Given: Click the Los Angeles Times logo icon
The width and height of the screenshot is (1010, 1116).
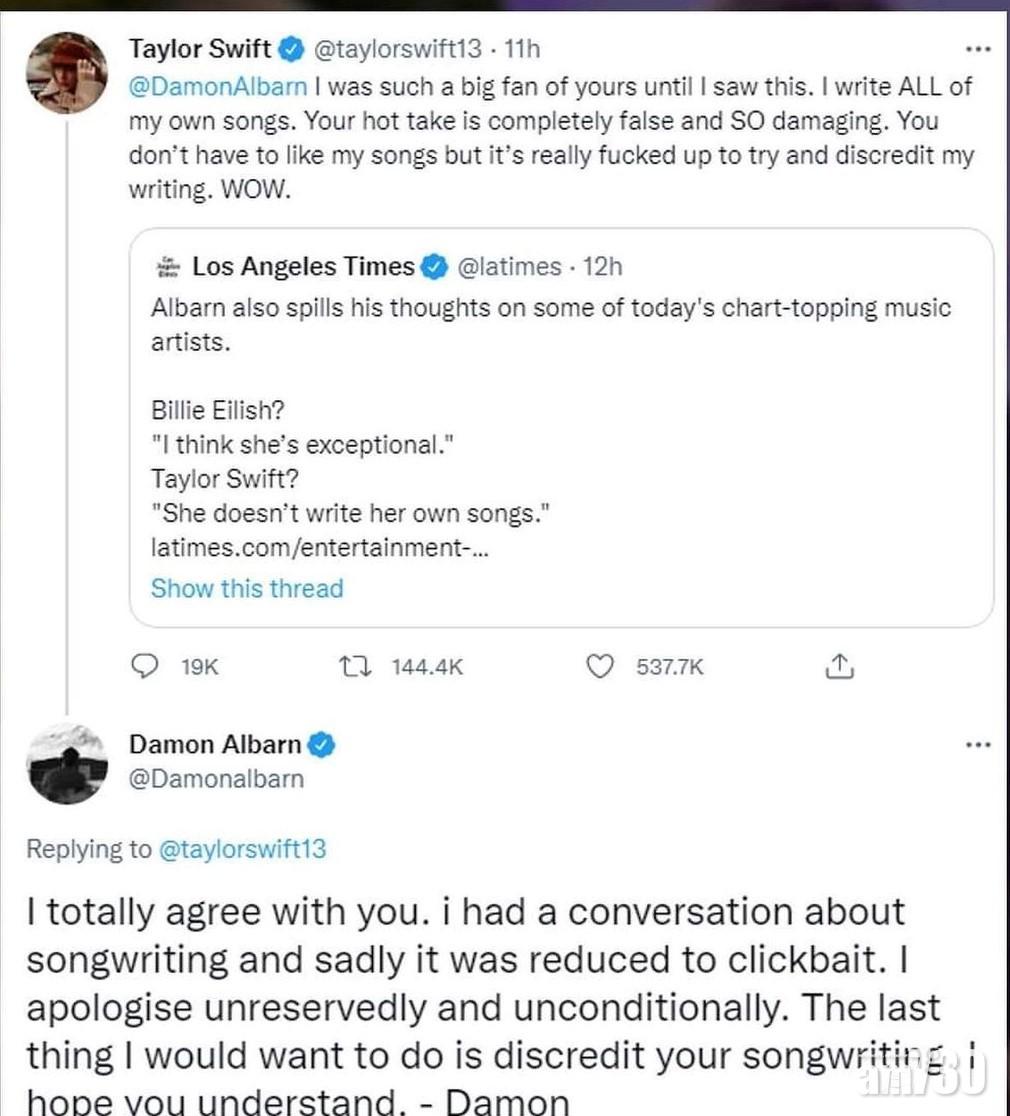Looking at the screenshot, I should point(168,267).
